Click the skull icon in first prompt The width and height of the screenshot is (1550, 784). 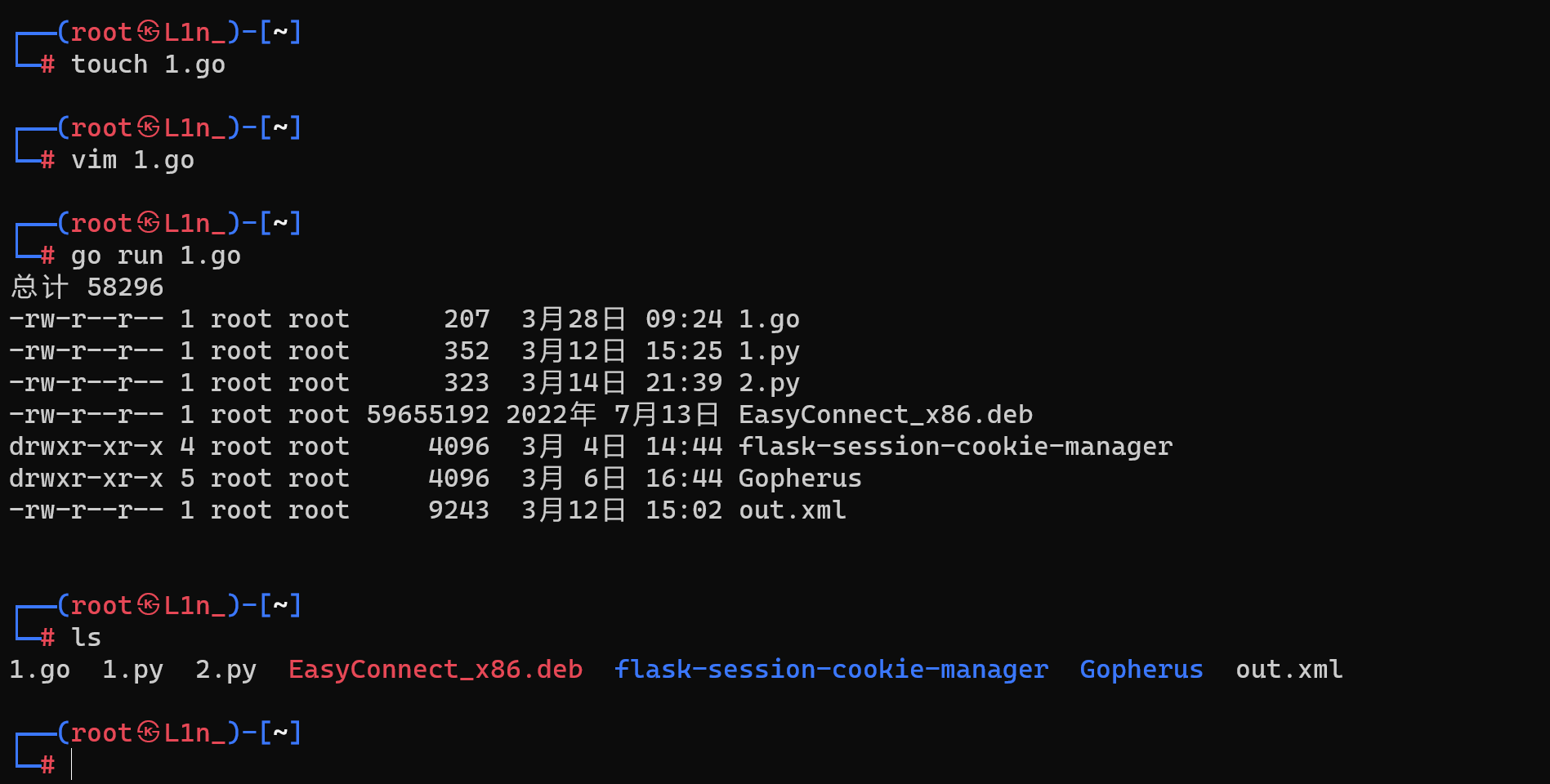pos(149,32)
